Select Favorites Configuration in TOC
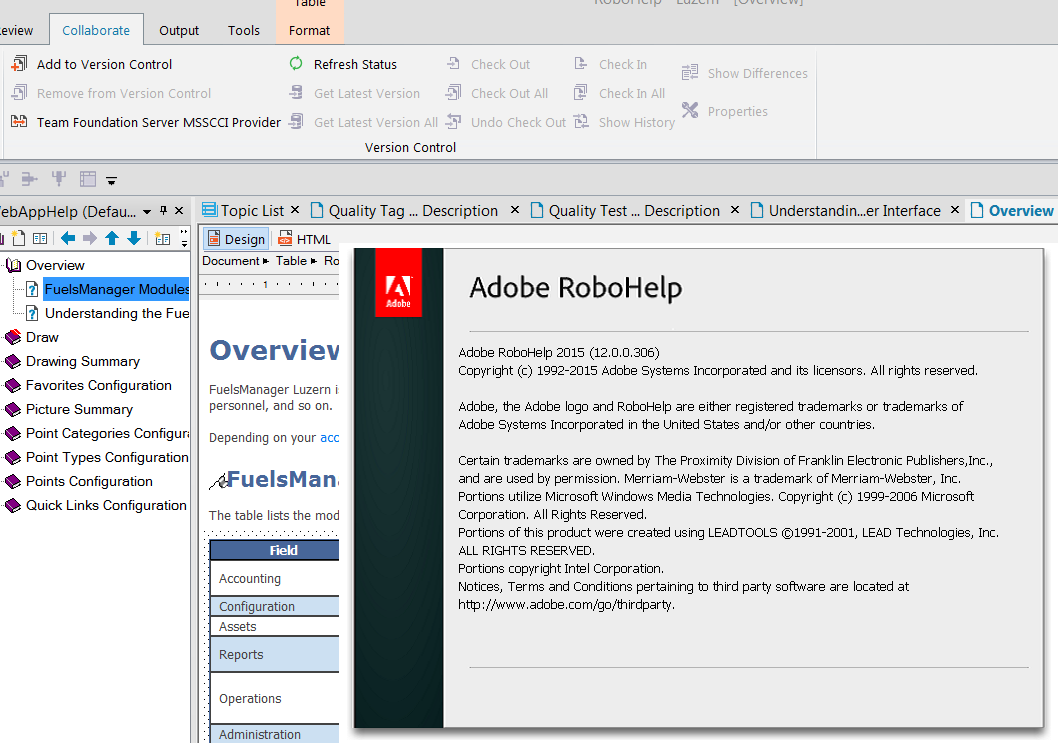Image resolution: width=1058 pixels, height=743 pixels. click(x=99, y=385)
